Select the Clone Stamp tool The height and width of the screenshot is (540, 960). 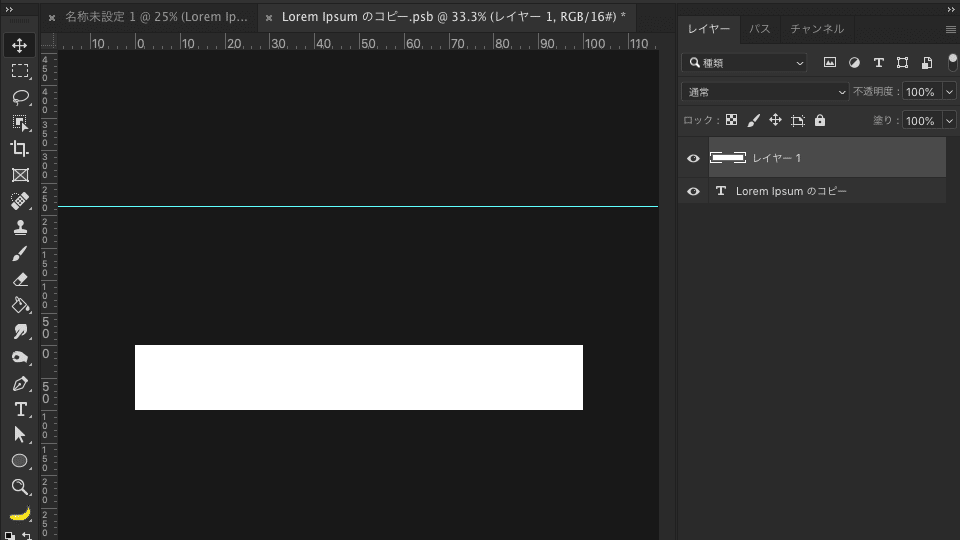click(x=20, y=227)
